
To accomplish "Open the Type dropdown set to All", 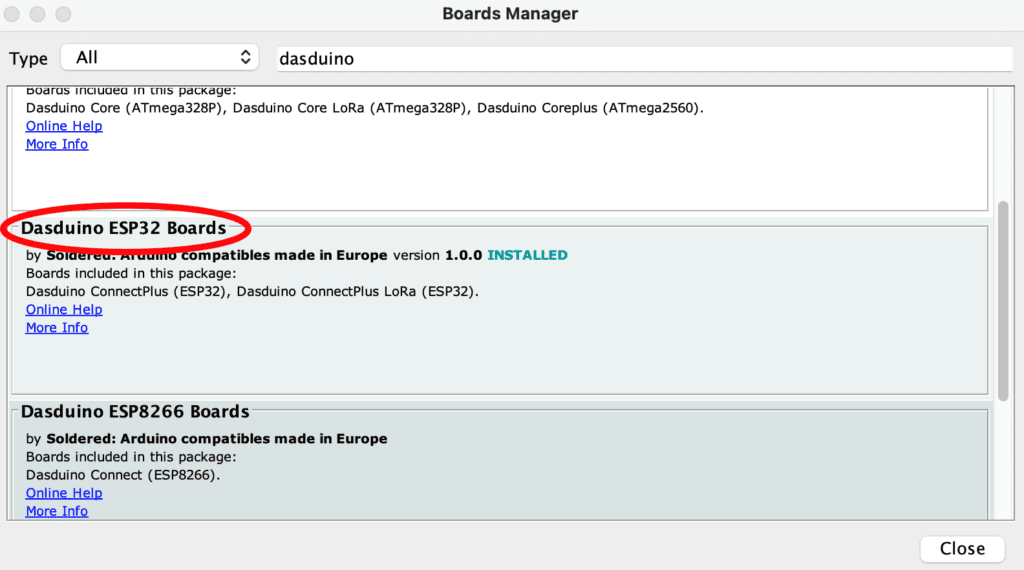I will coord(160,57).
